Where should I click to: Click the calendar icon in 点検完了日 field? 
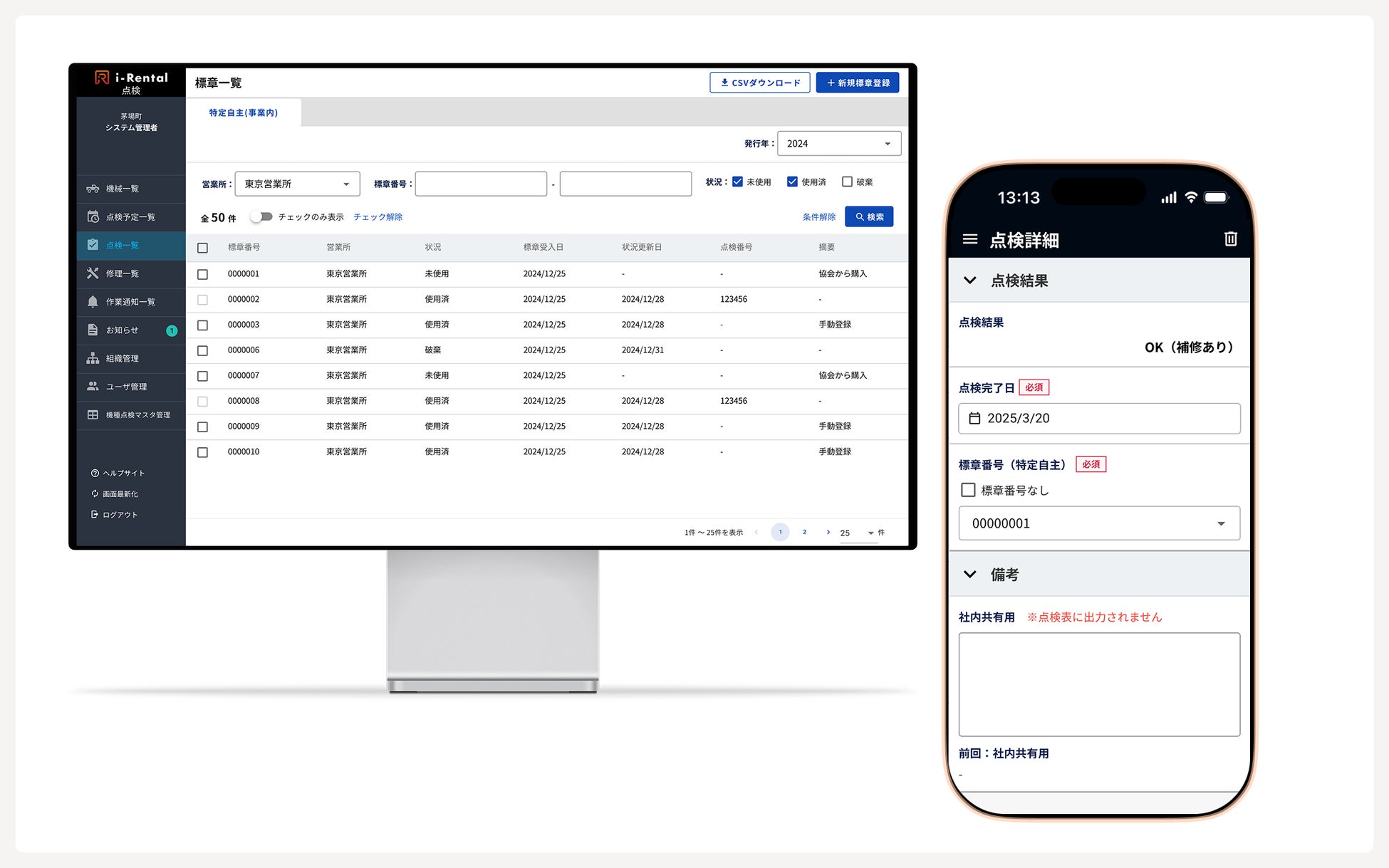pos(974,419)
